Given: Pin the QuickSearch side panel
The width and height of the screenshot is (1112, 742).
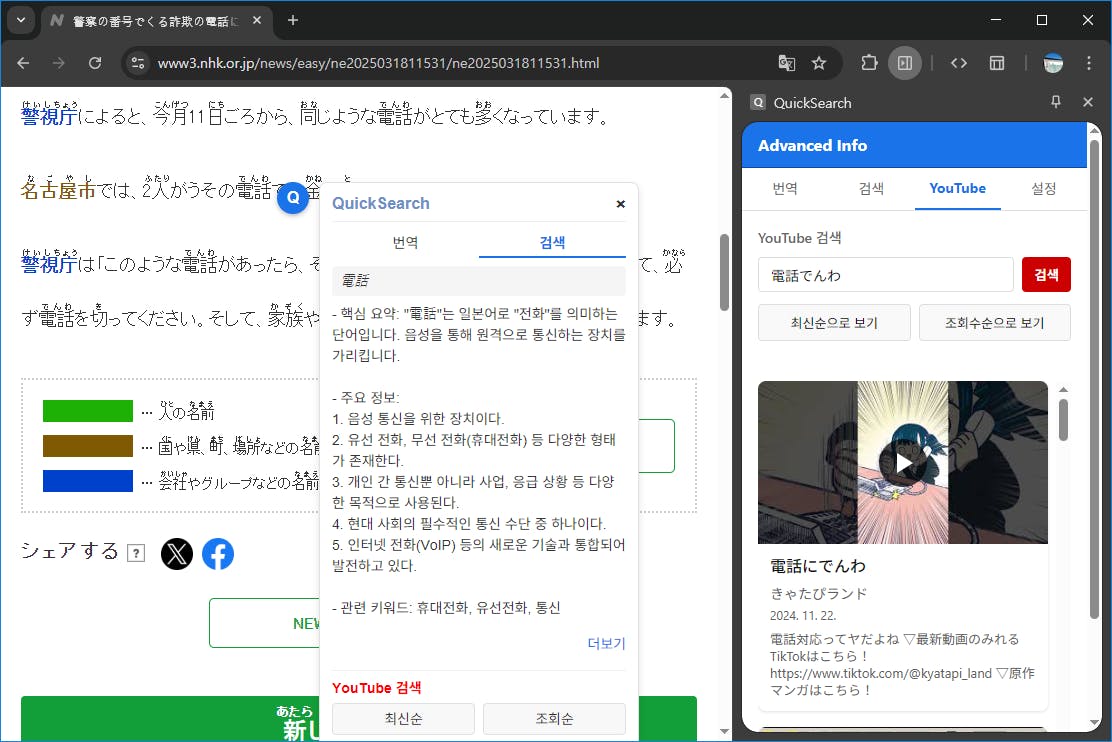Looking at the screenshot, I should (1055, 102).
